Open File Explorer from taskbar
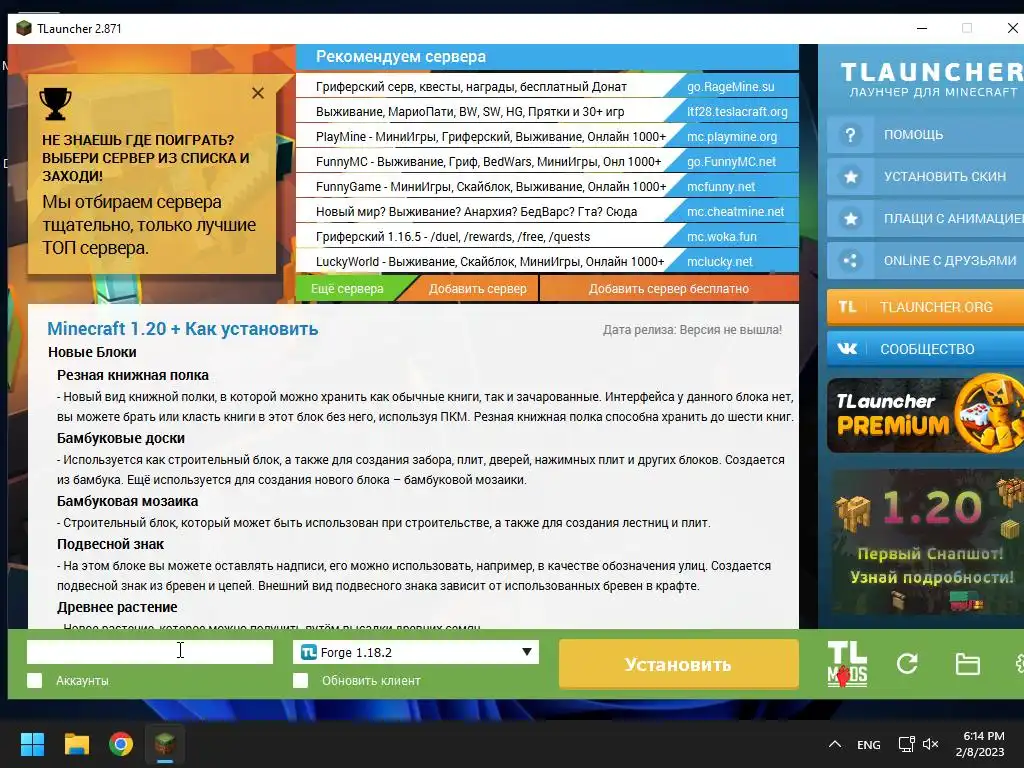 (76, 744)
